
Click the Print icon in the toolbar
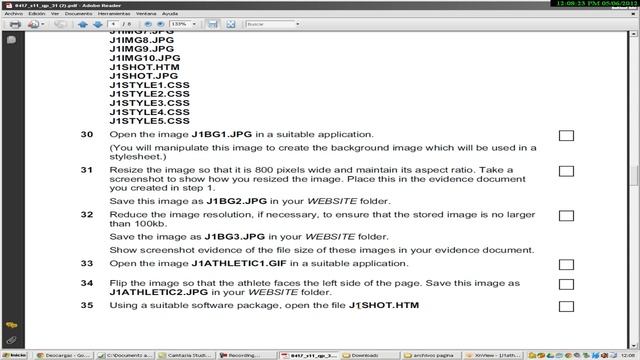click(x=15, y=24)
